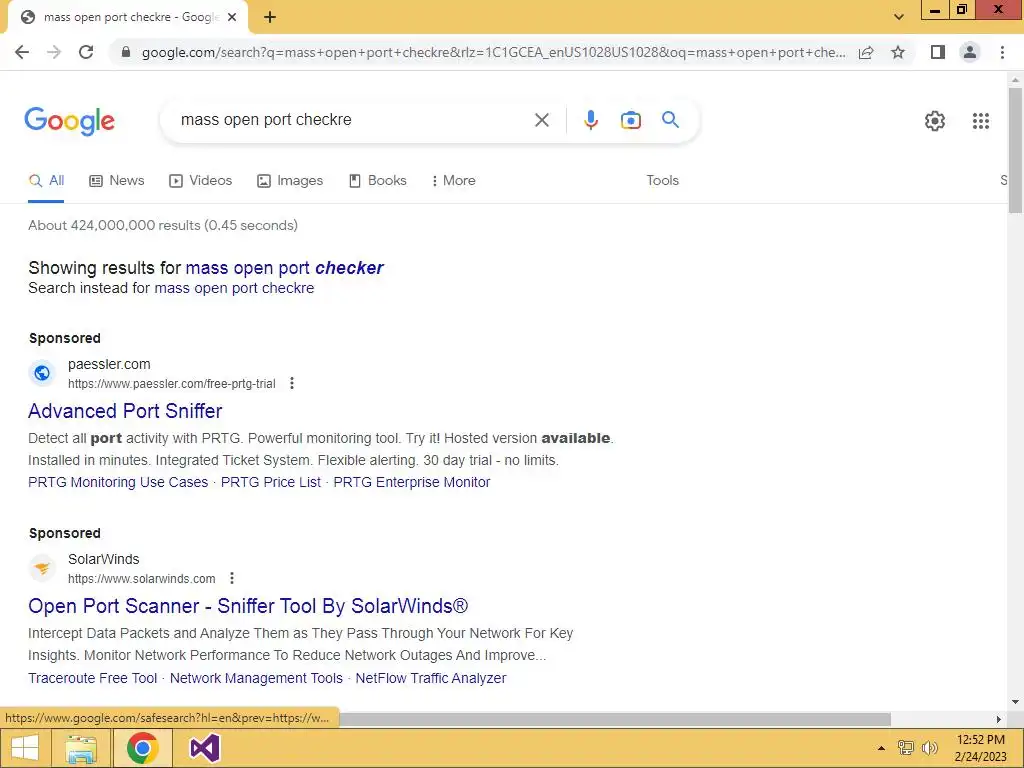Switch to the Videos tab
Image resolution: width=1024 pixels, height=768 pixels.
tap(200, 181)
